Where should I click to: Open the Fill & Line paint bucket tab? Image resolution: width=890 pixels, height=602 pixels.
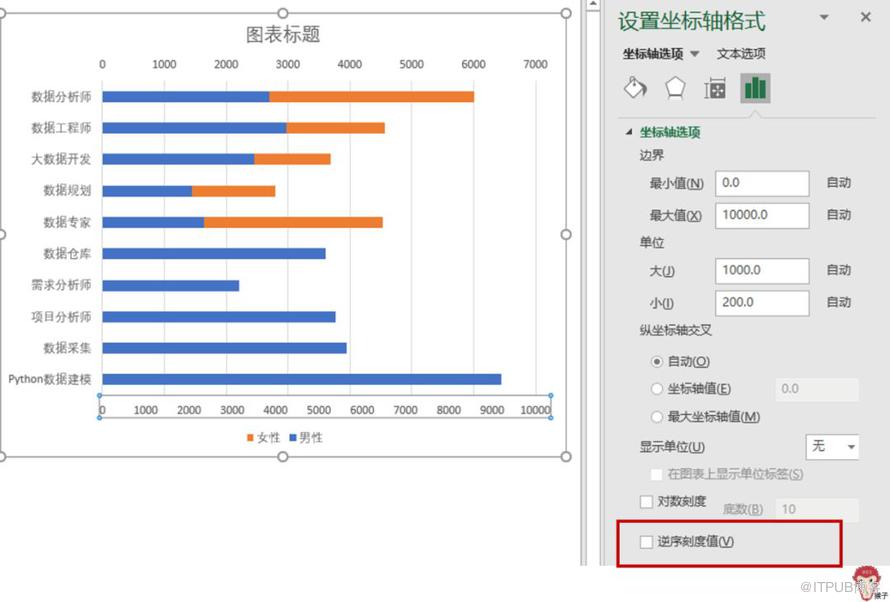point(635,88)
